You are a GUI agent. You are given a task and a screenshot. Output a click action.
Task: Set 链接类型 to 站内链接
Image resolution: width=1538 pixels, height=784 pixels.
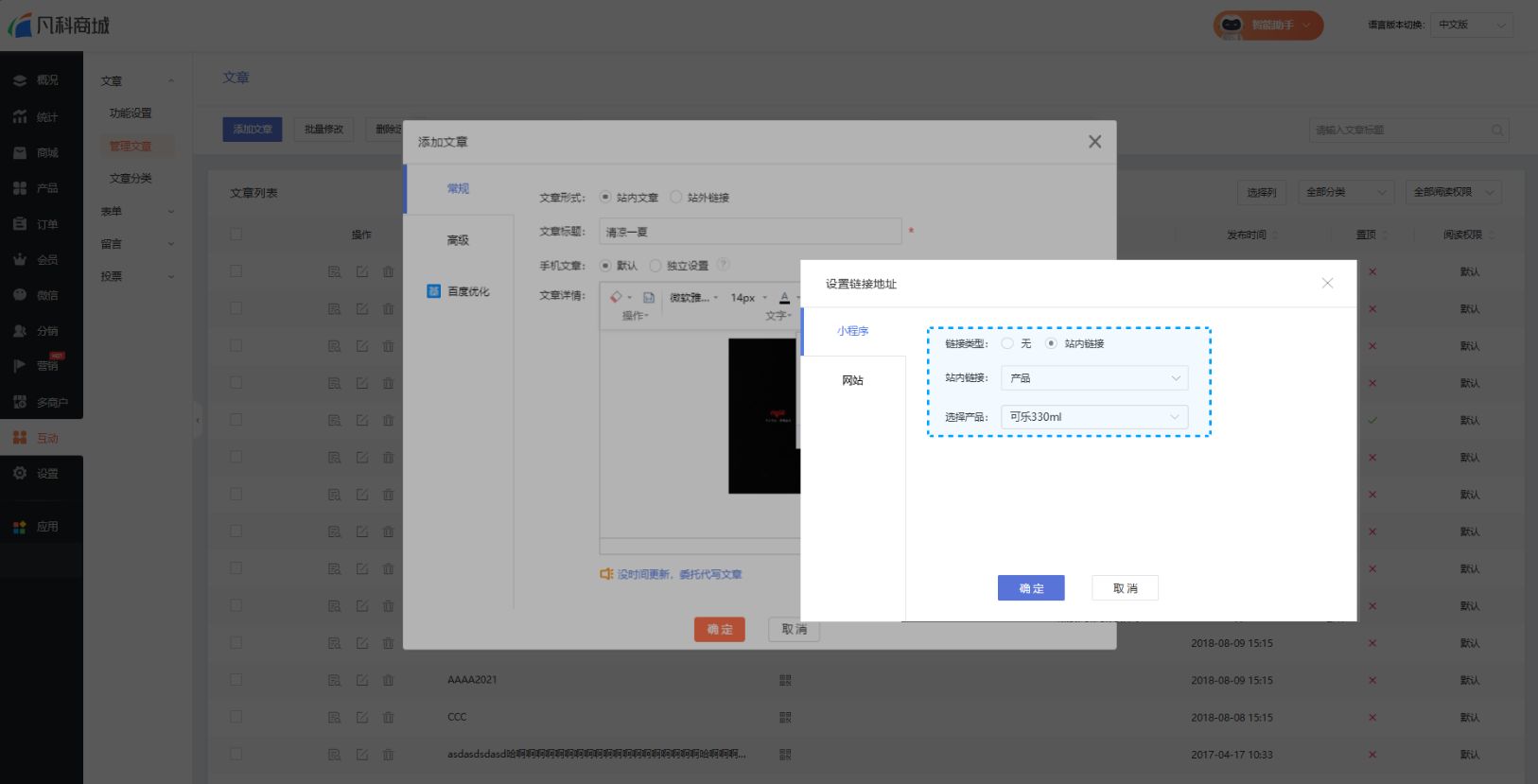tap(1051, 343)
